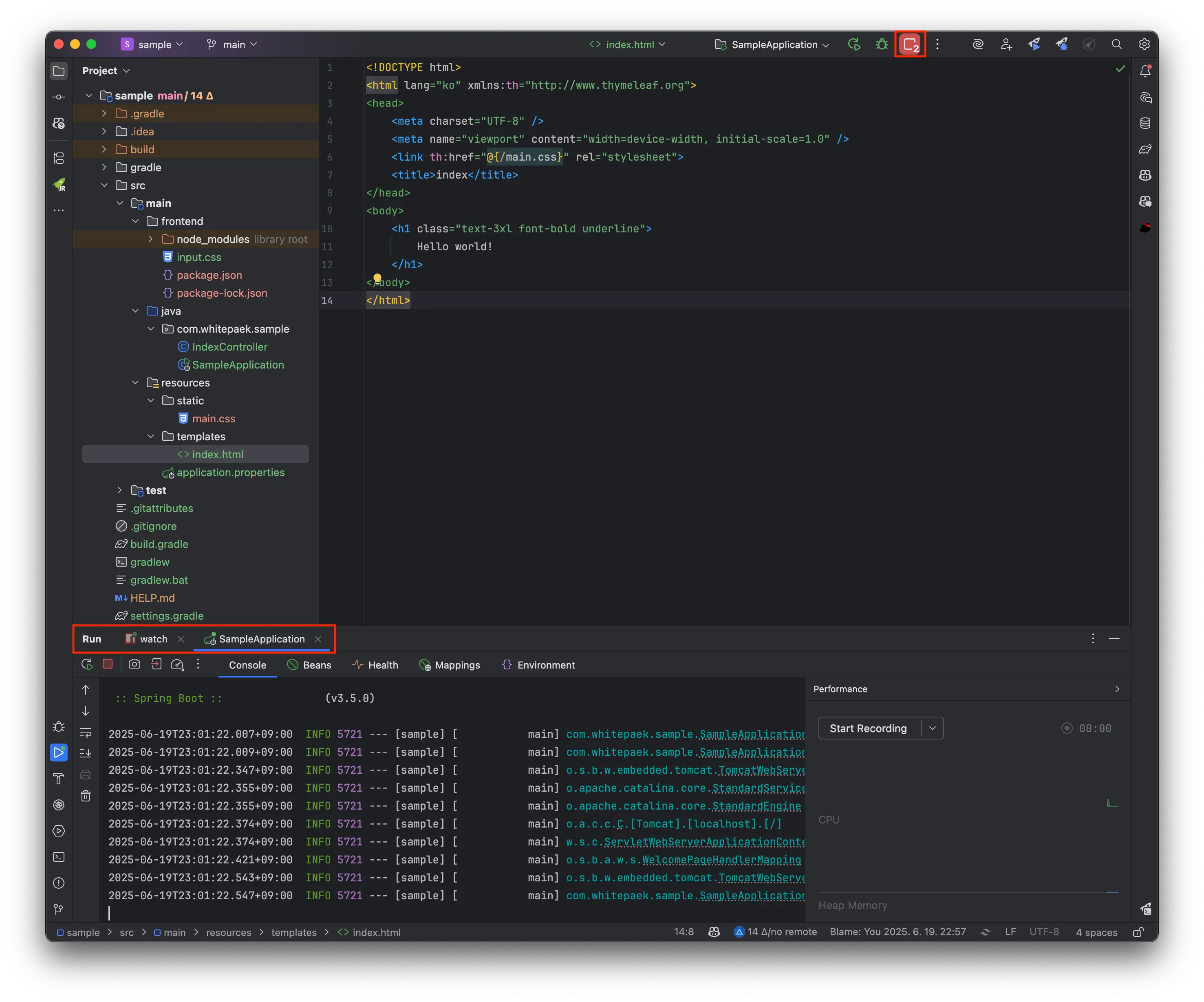Open main branch dropdown
1204x1002 pixels.
click(x=232, y=44)
